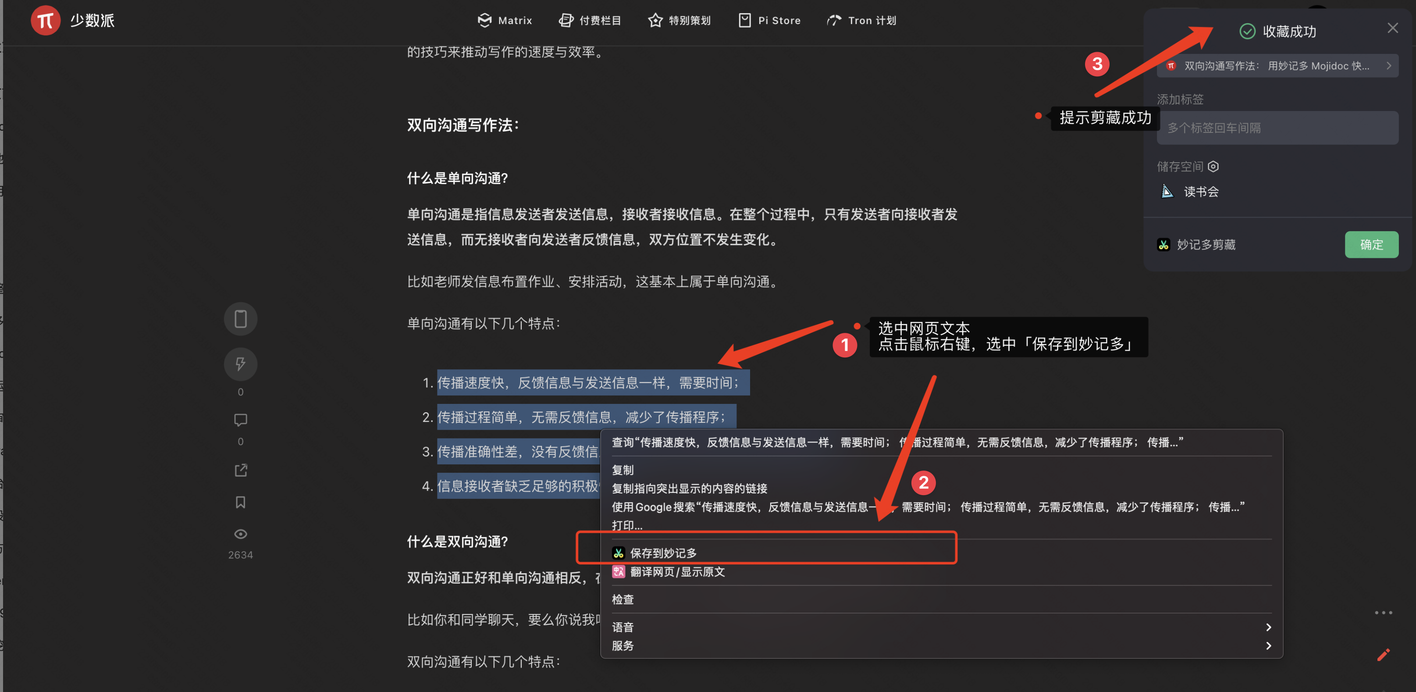
Task: Click the 什么是单向沟通？ subheading
Action: pos(458,178)
